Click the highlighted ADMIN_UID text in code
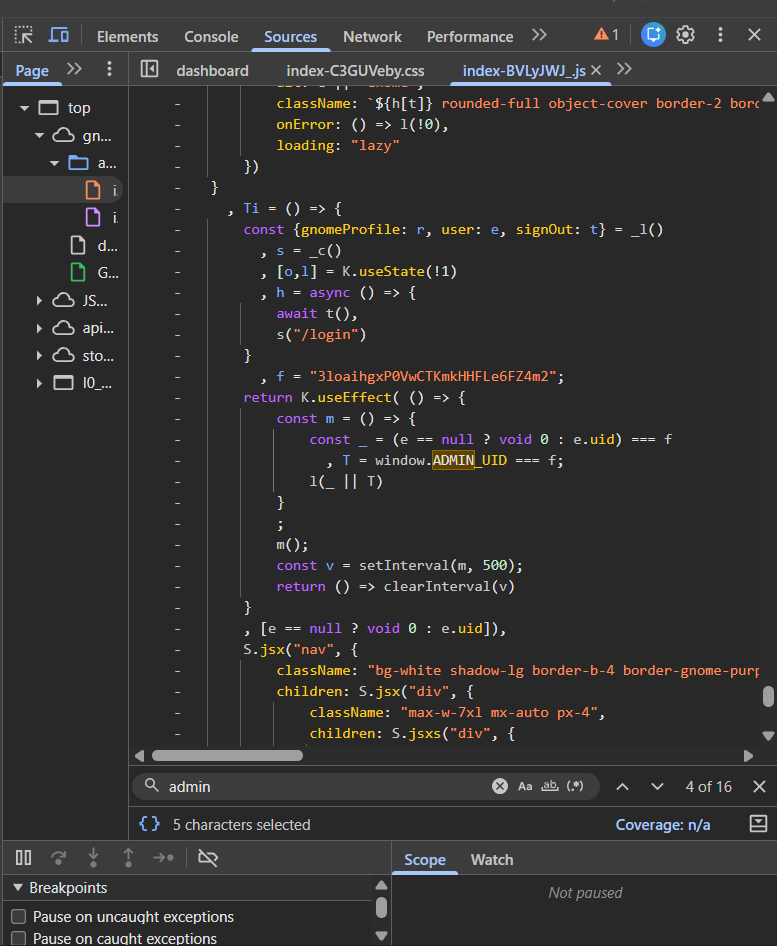777x946 pixels. click(x=469, y=460)
